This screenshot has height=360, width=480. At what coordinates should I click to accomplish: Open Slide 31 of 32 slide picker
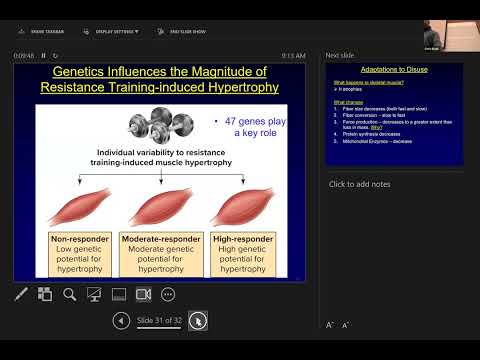tap(159, 321)
